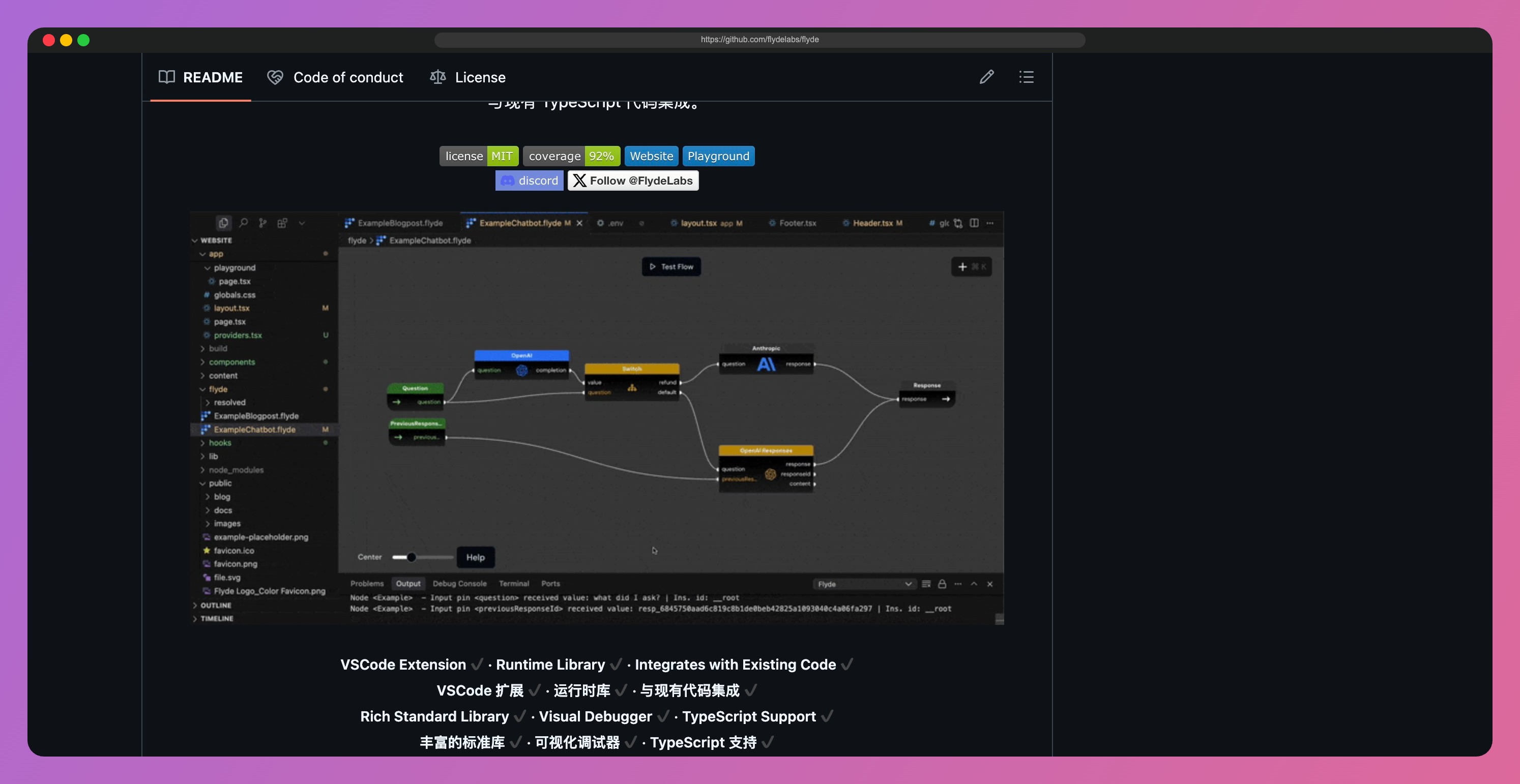
Task: Open the sidebar views chevron dropdown
Action: click(x=302, y=223)
